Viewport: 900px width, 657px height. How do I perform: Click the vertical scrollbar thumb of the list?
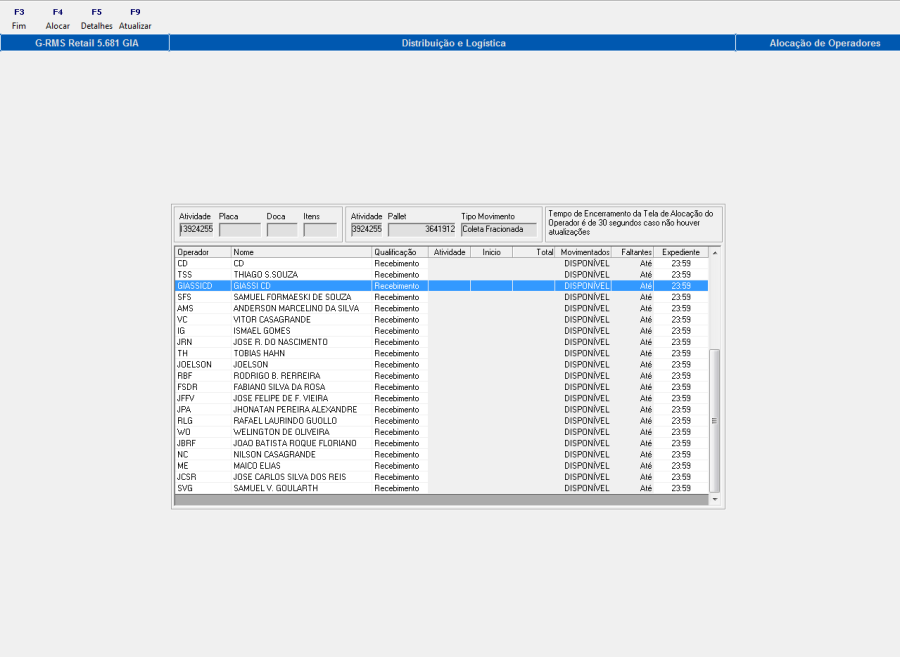point(715,421)
